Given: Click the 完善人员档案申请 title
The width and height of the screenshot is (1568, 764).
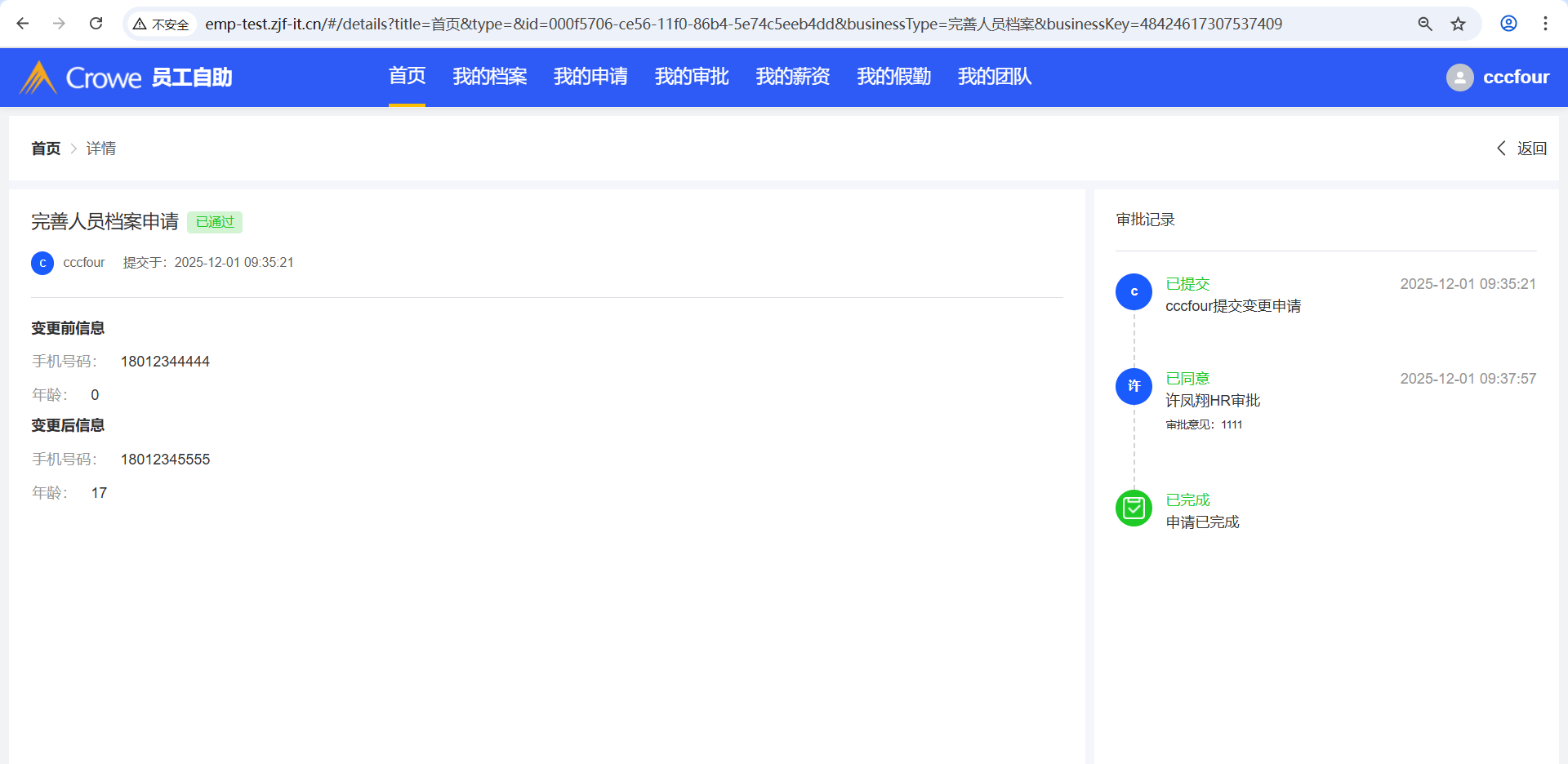Looking at the screenshot, I should [105, 222].
